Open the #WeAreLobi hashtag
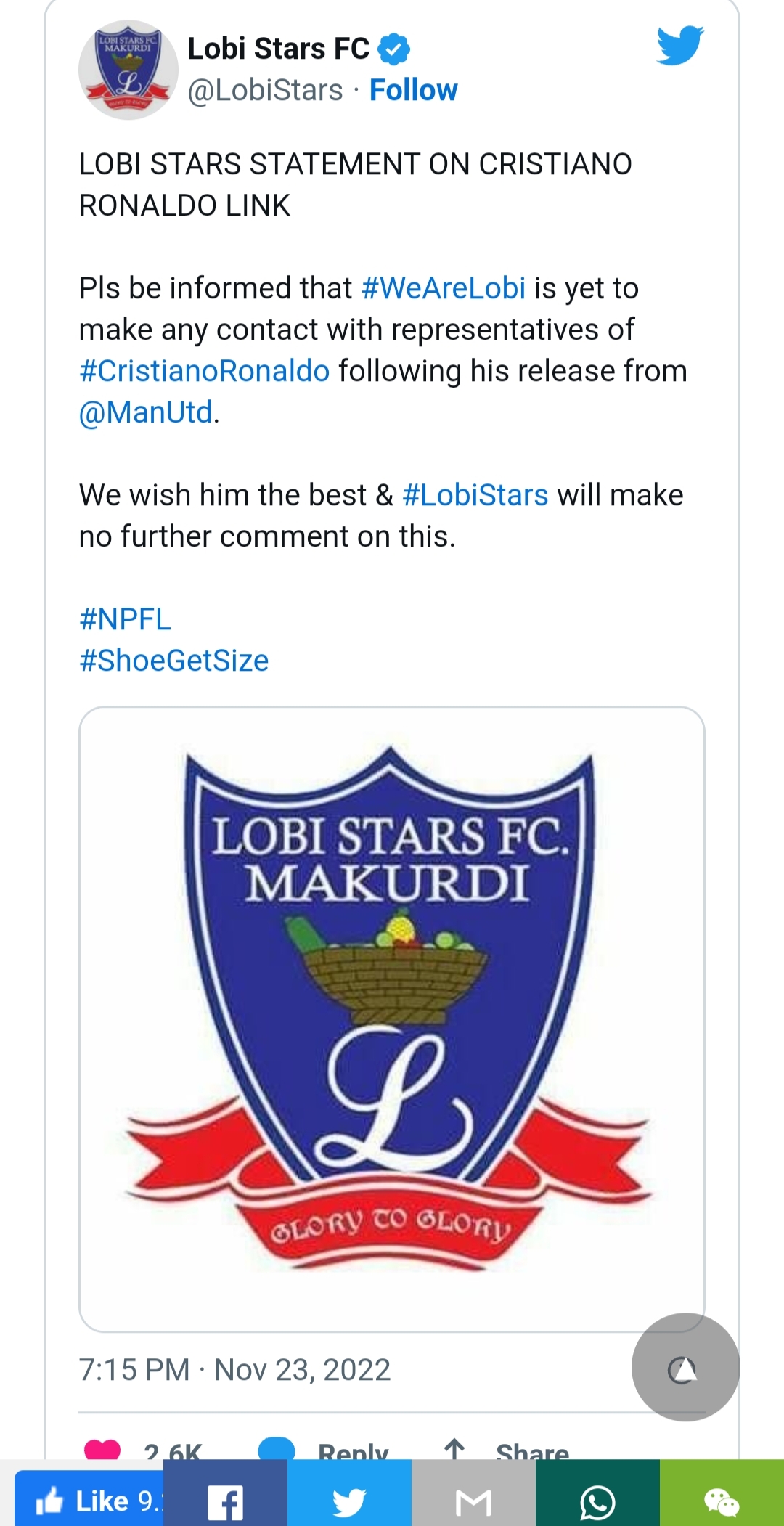784x1526 pixels. [443, 288]
